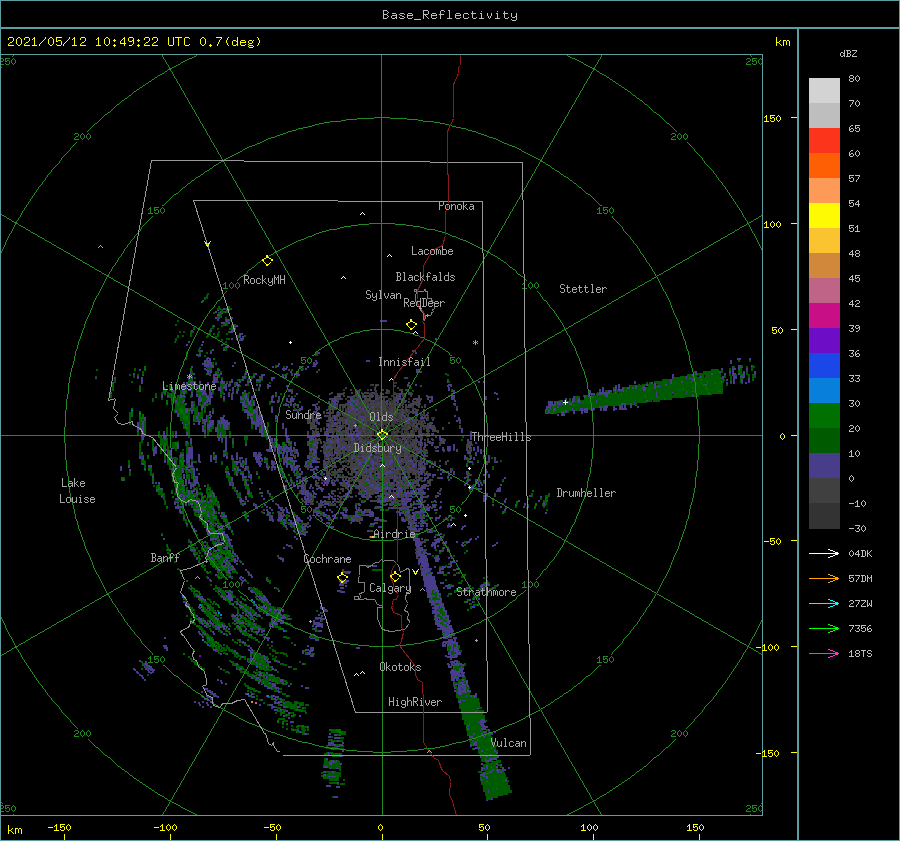
Task: Click the Base_Reflectivity title
Action: click(450, 15)
